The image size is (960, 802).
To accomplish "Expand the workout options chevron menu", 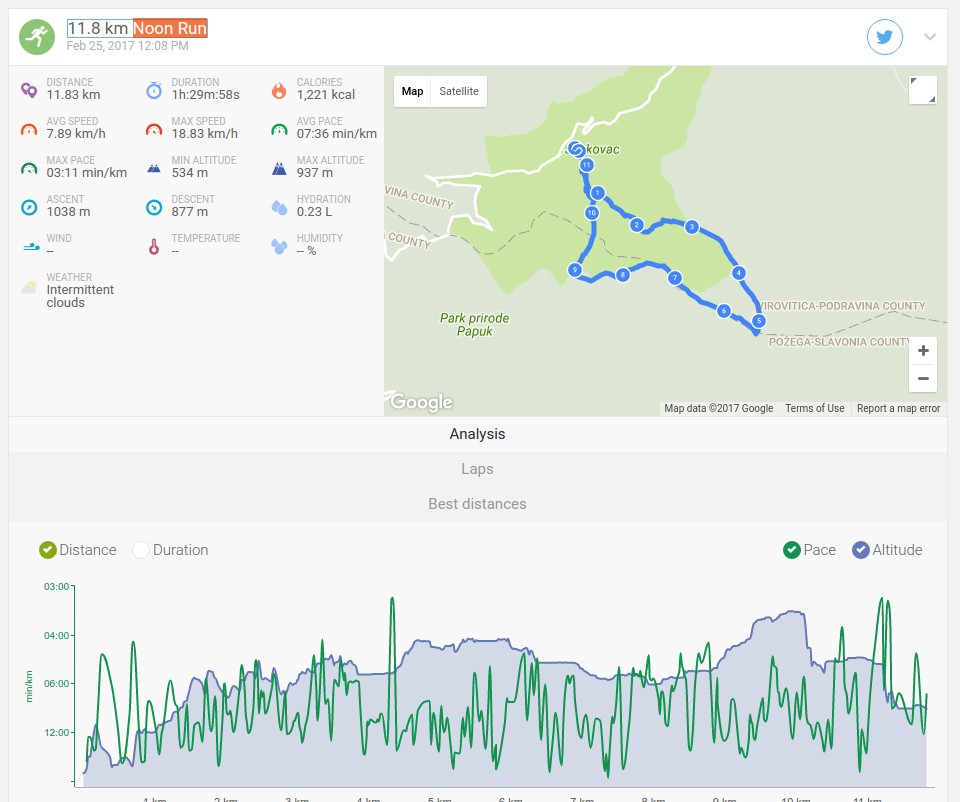I will click(930, 37).
